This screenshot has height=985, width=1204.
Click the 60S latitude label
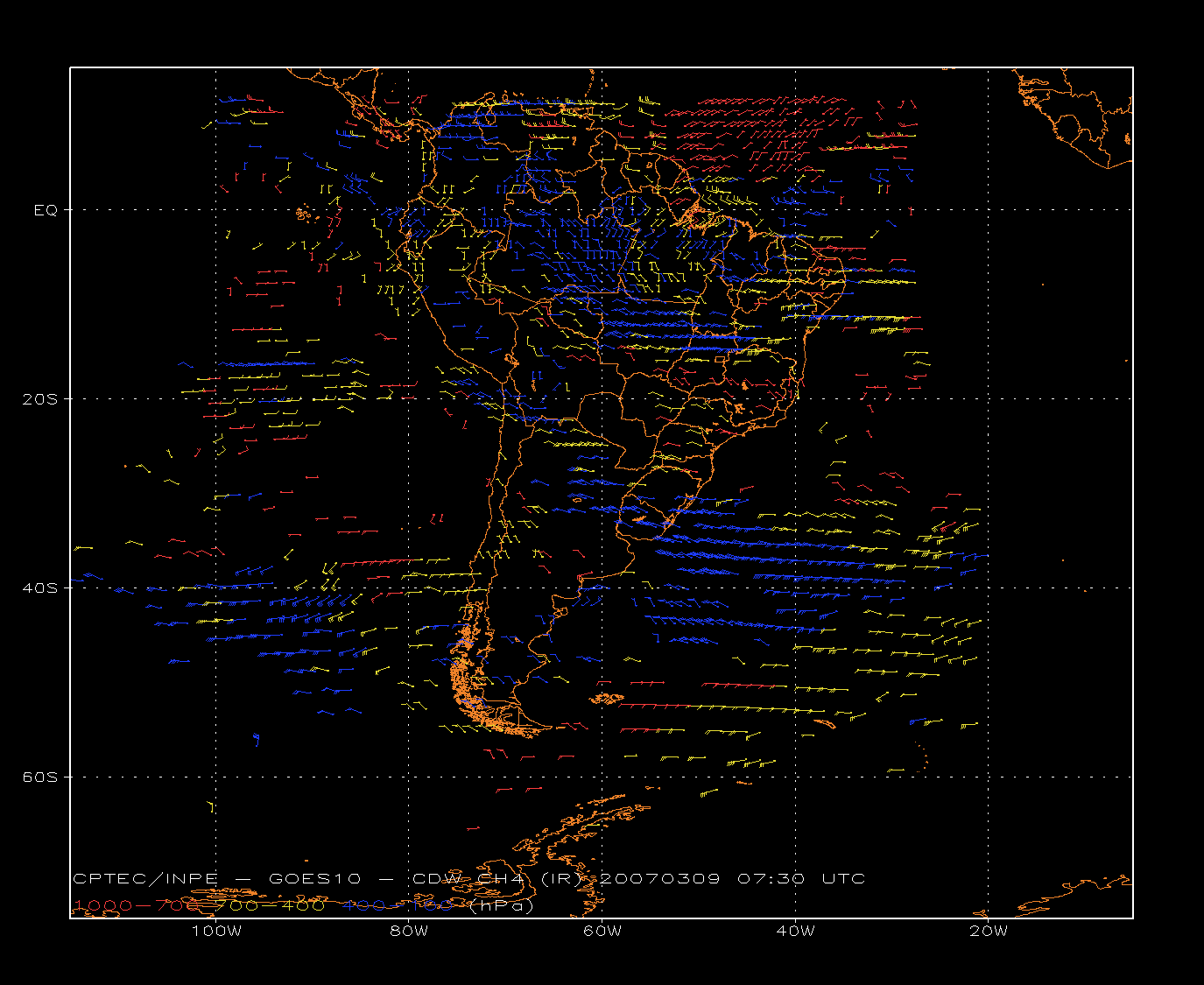click(39, 777)
